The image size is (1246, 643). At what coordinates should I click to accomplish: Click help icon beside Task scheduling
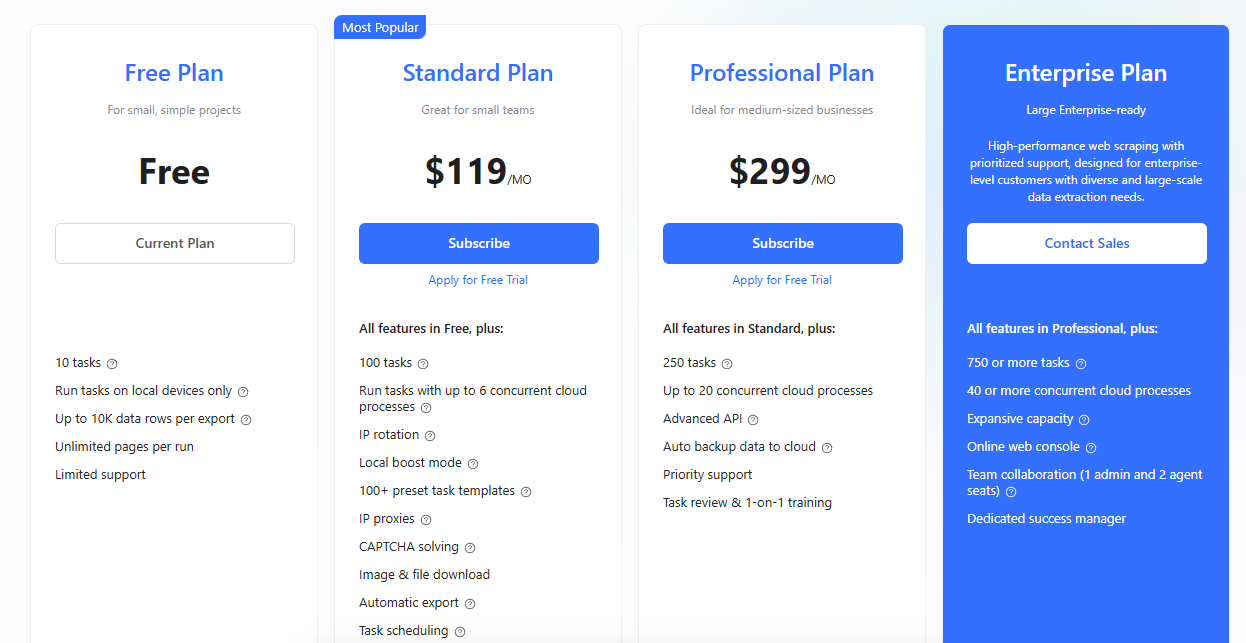[x=460, y=632]
